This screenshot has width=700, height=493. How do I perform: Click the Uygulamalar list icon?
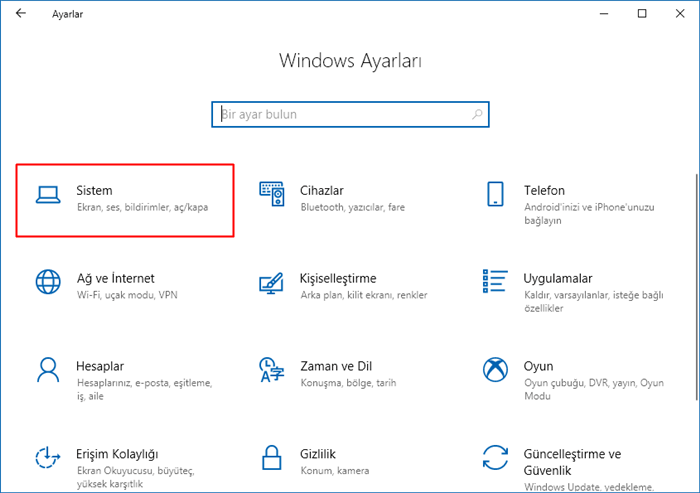pos(495,281)
